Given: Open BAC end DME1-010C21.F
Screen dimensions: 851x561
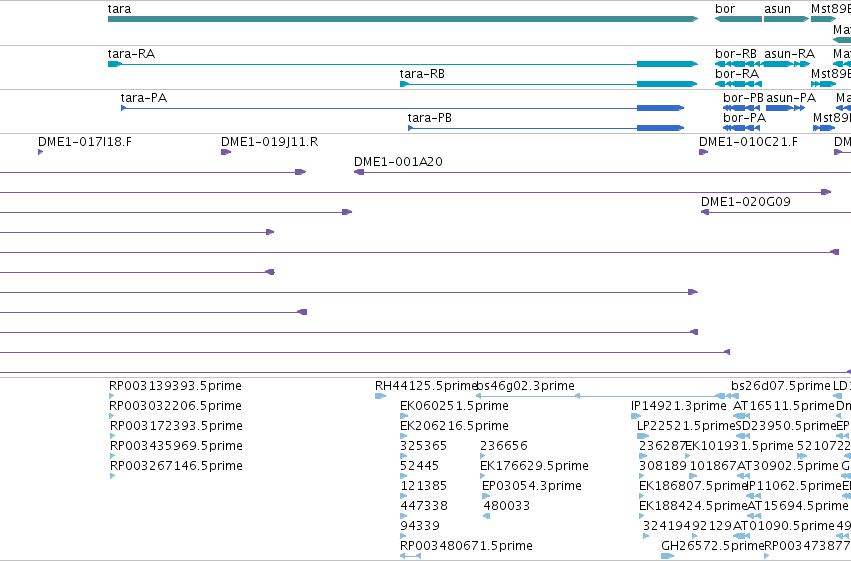Looking at the screenshot, I should point(703,152).
